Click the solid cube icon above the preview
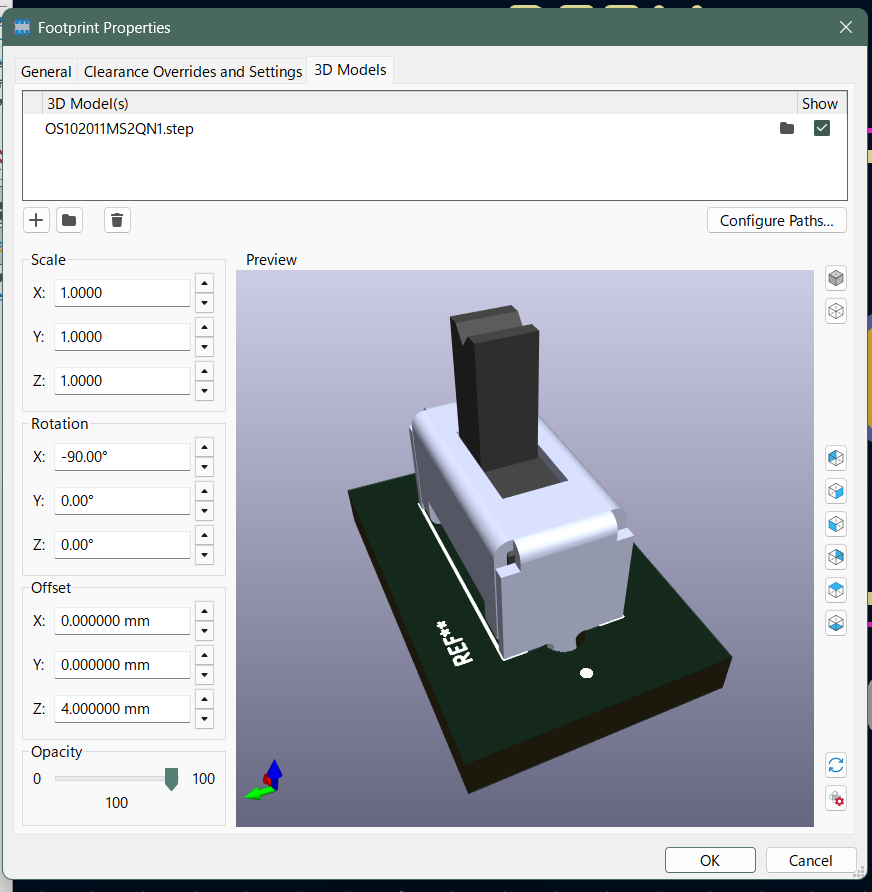The width and height of the screenshot is (872, 892). [836, 277]
